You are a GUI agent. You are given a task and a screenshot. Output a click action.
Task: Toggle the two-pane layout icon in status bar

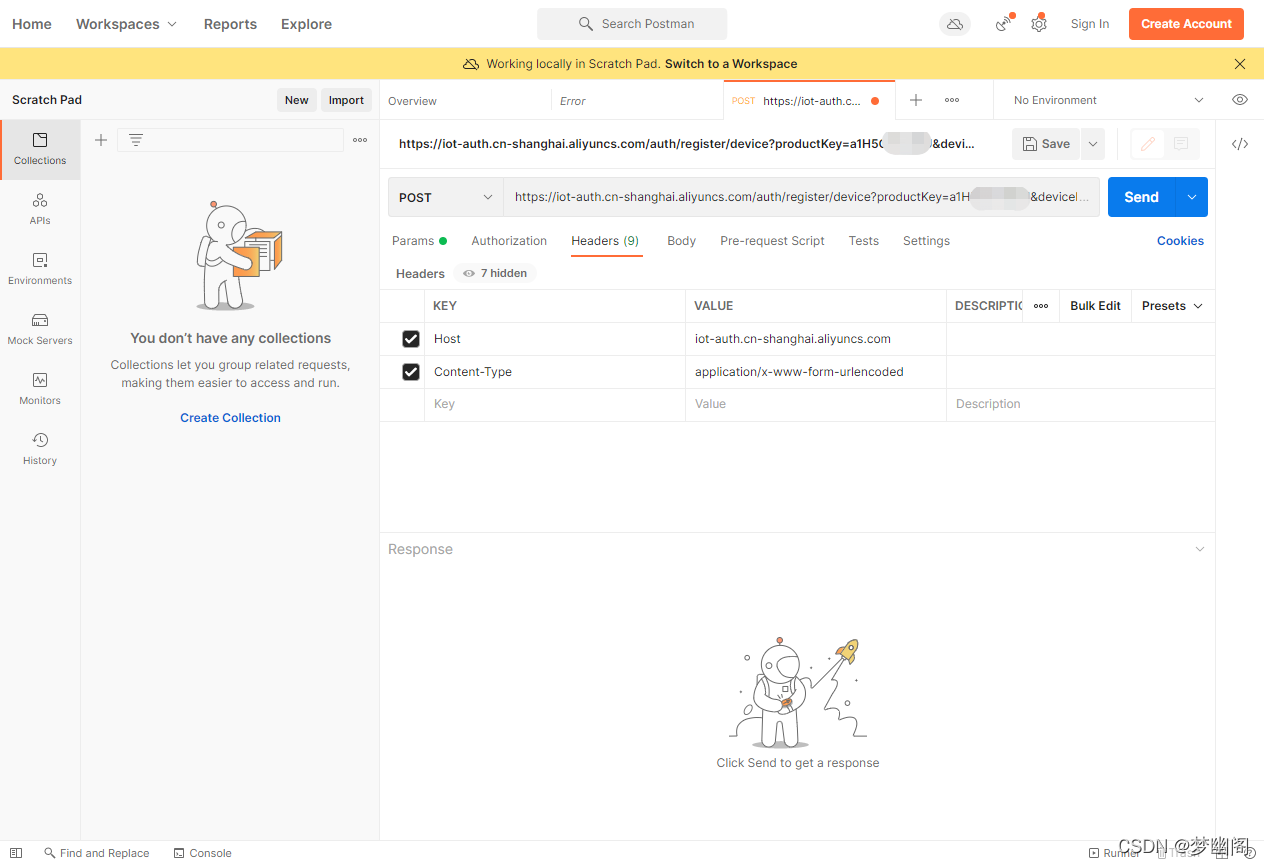pyautogui.click(x=16, y=853)
